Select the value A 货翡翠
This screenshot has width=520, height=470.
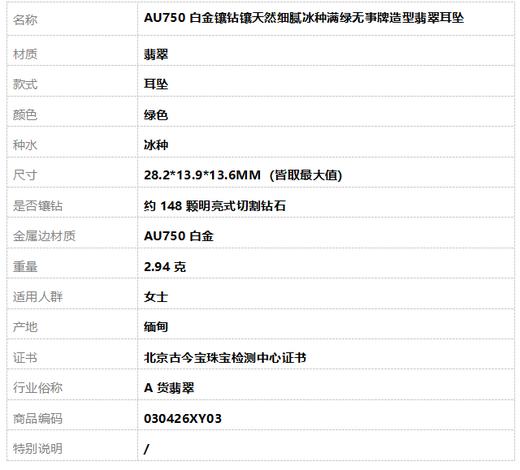click(x=169, y=388)
